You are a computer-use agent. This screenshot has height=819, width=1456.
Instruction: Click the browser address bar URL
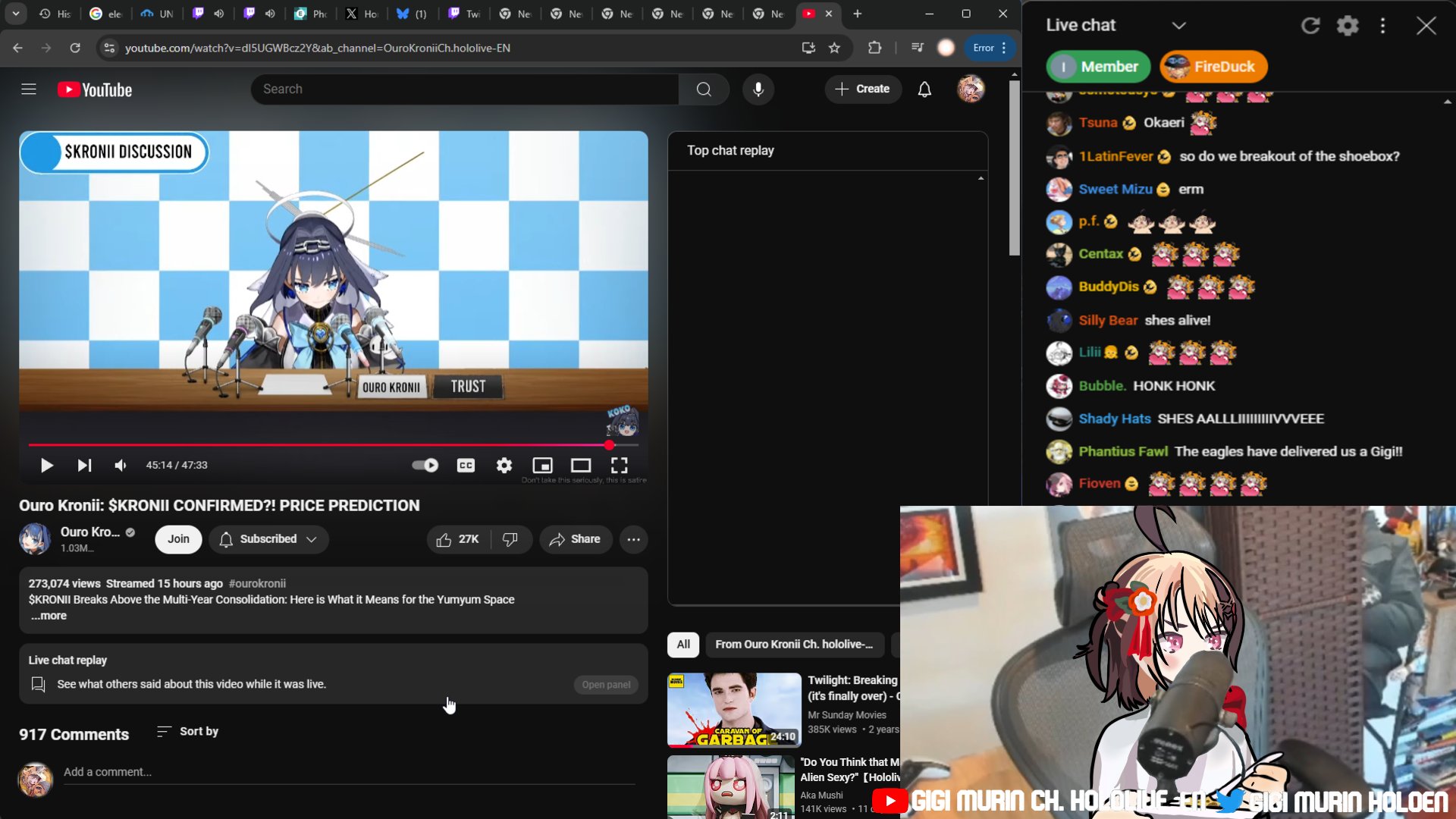point(318,48)
